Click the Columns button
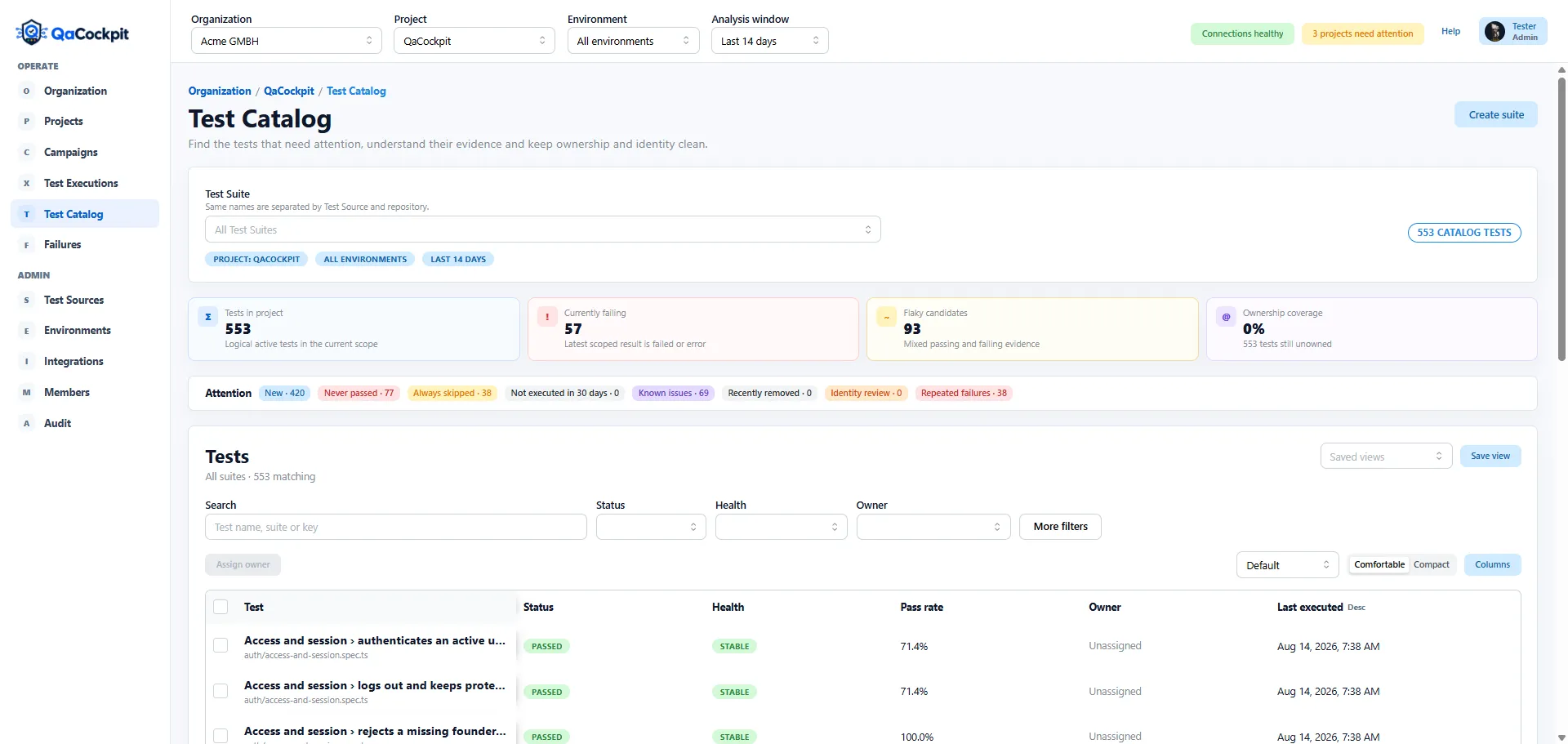The image size is (1568, 744). coord(1493,564)
